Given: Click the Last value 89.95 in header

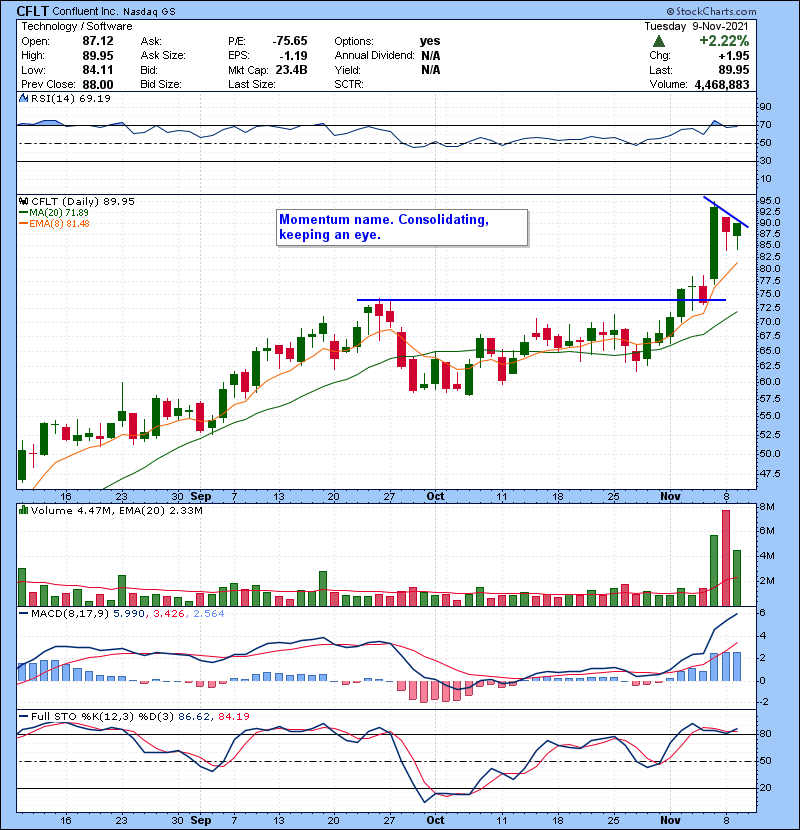Looking at the screenshot, I should (733, 70).
